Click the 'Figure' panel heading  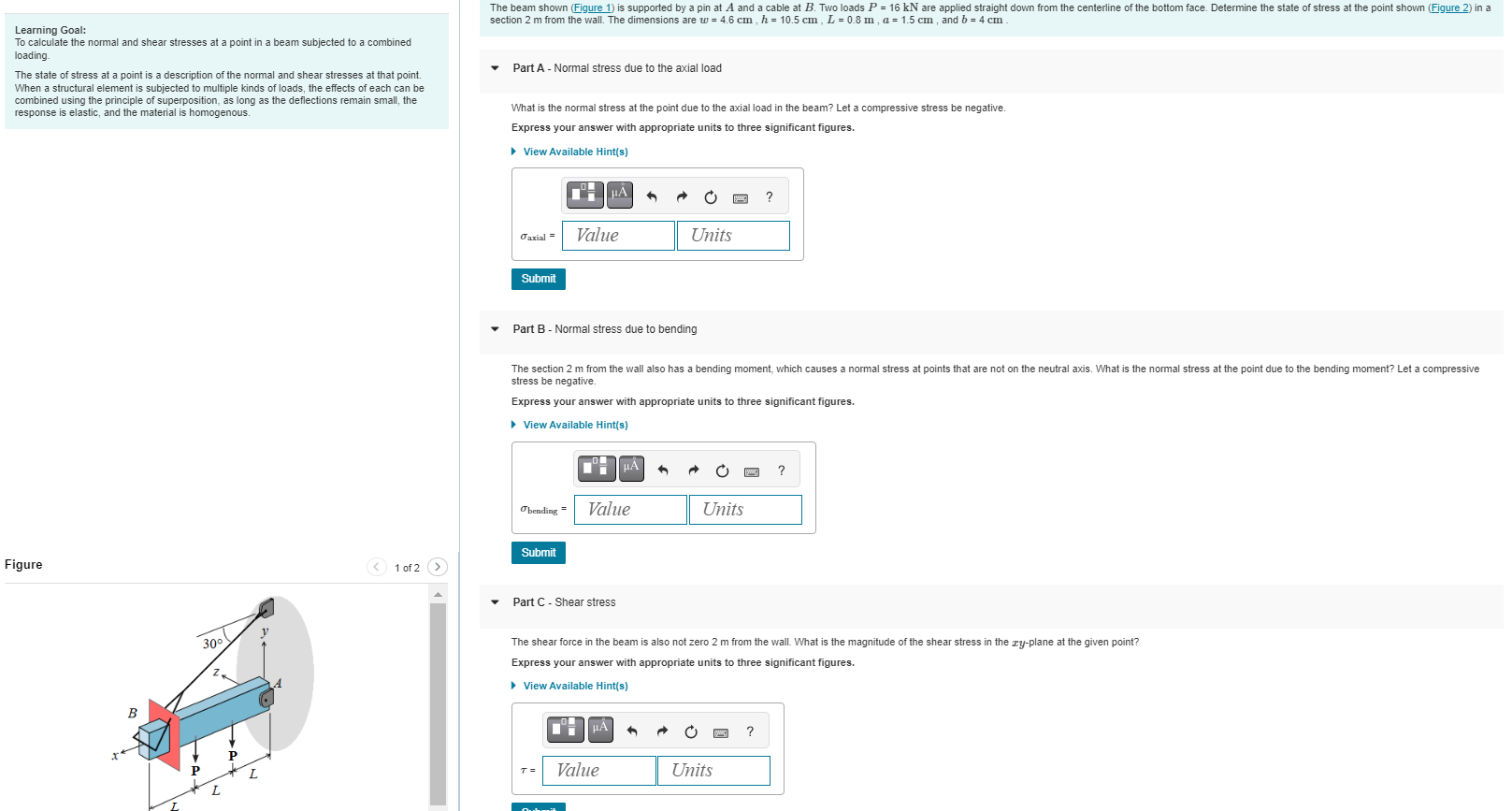pos(23,564)
